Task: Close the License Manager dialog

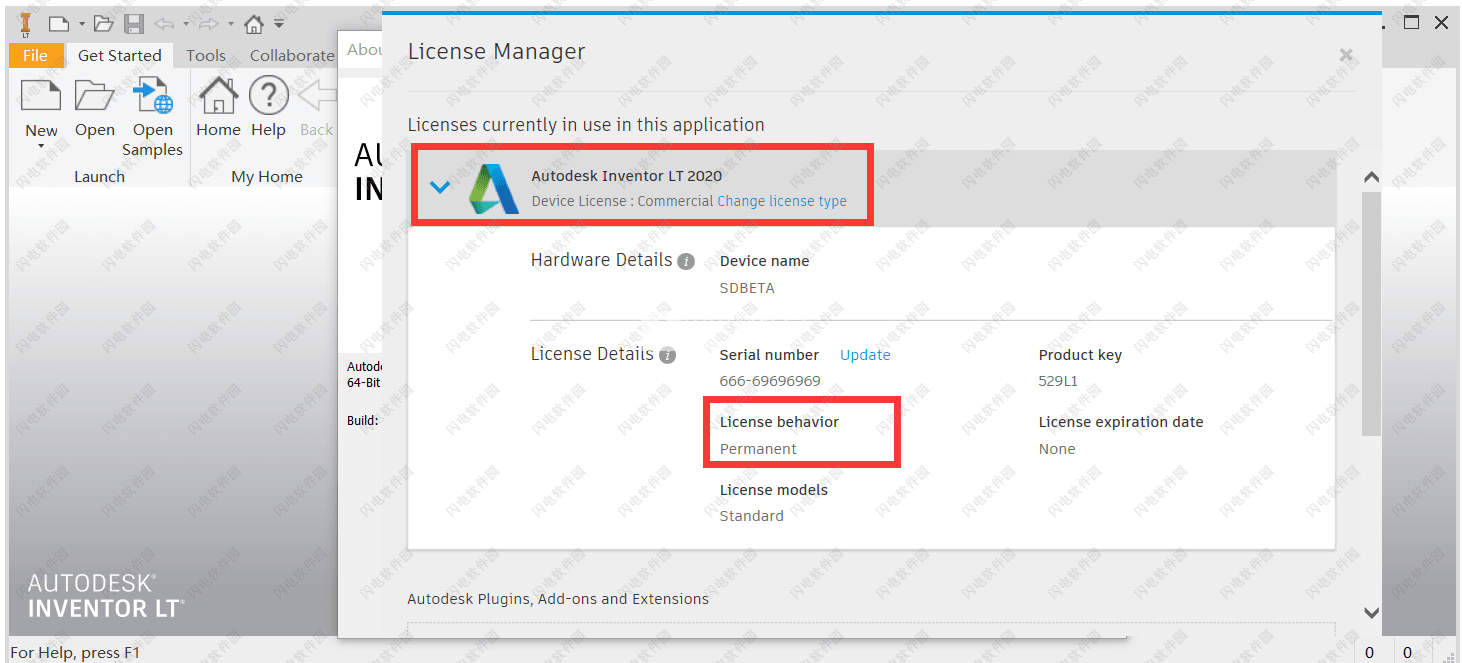Action: [1346, 55]
